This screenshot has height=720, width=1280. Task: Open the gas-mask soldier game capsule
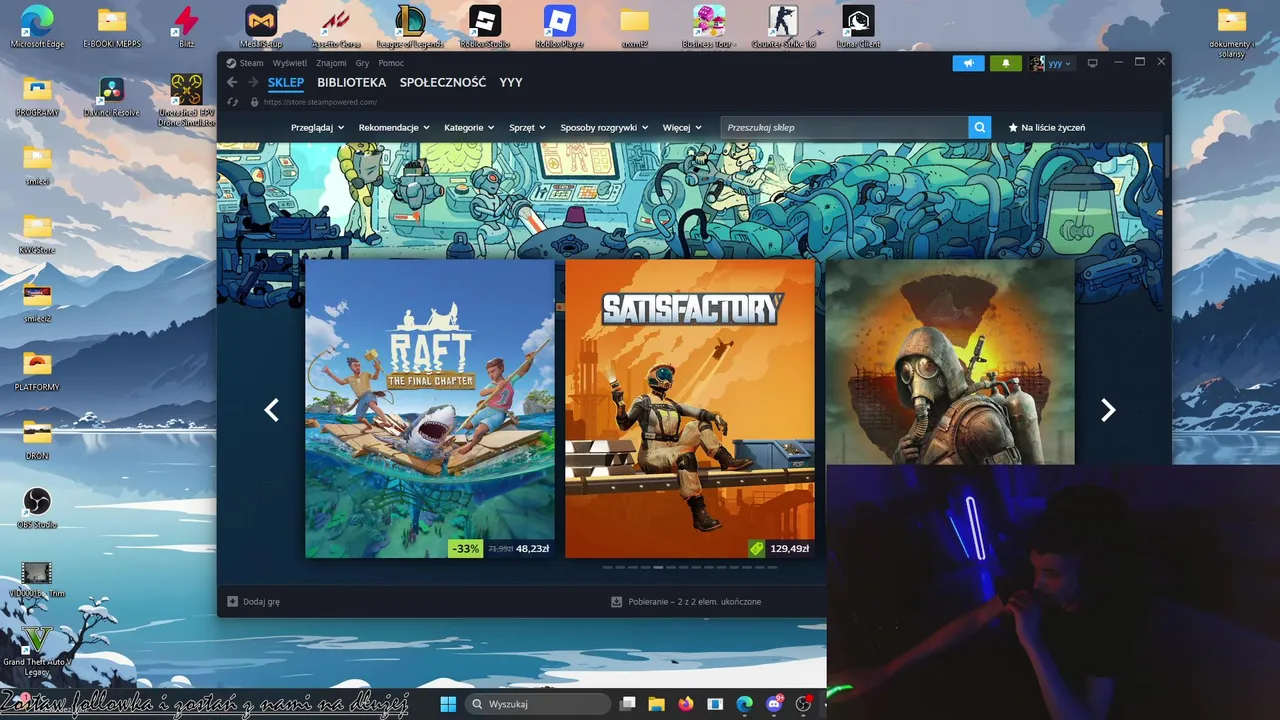(x=950, y=362)
